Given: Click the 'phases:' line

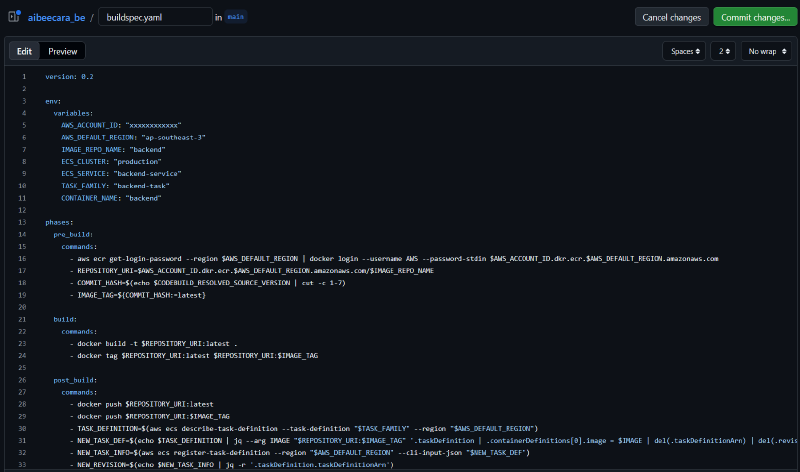Looking at the screenshot, I should click(x=59, y=222).
